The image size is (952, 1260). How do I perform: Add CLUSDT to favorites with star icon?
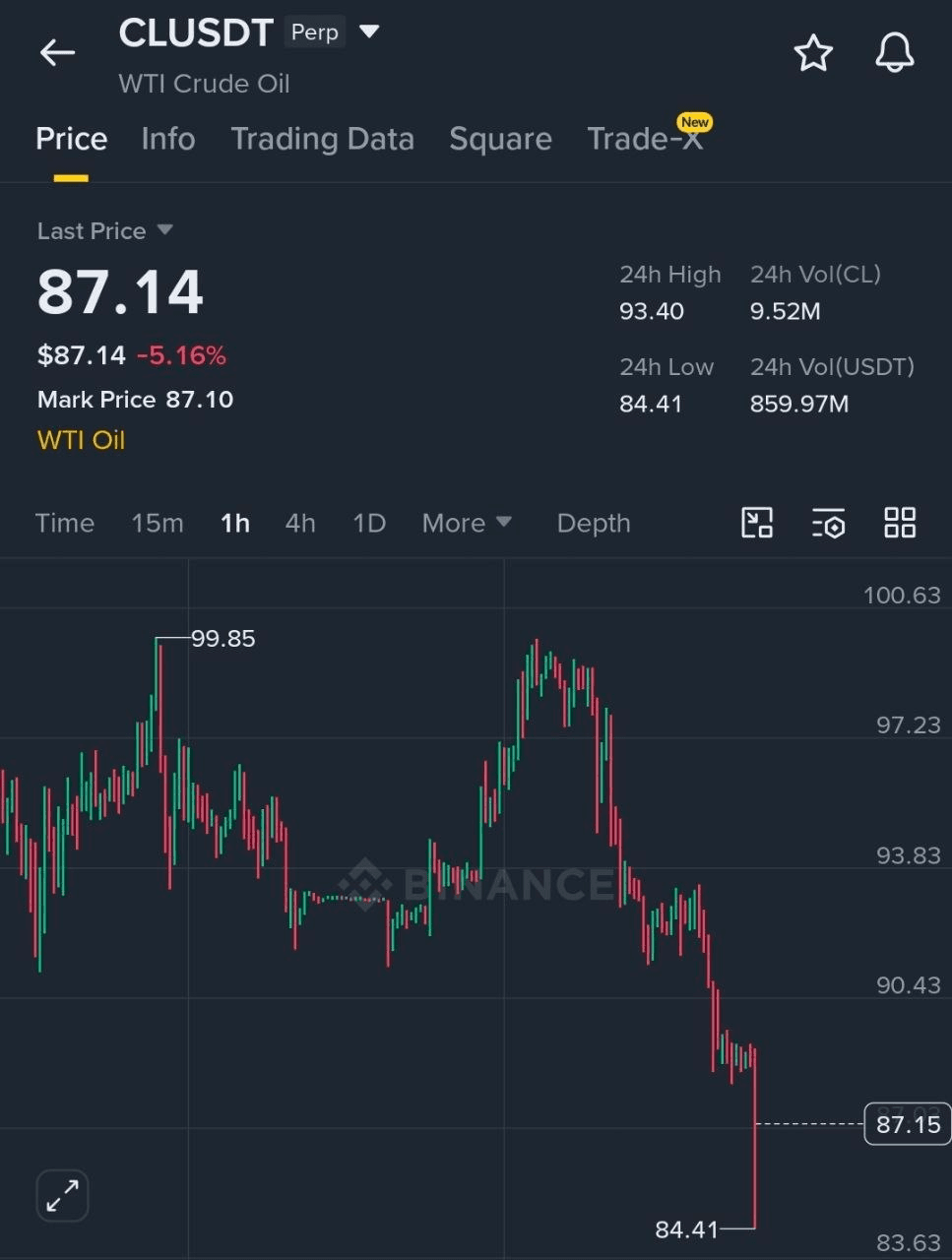click(813, 53)
